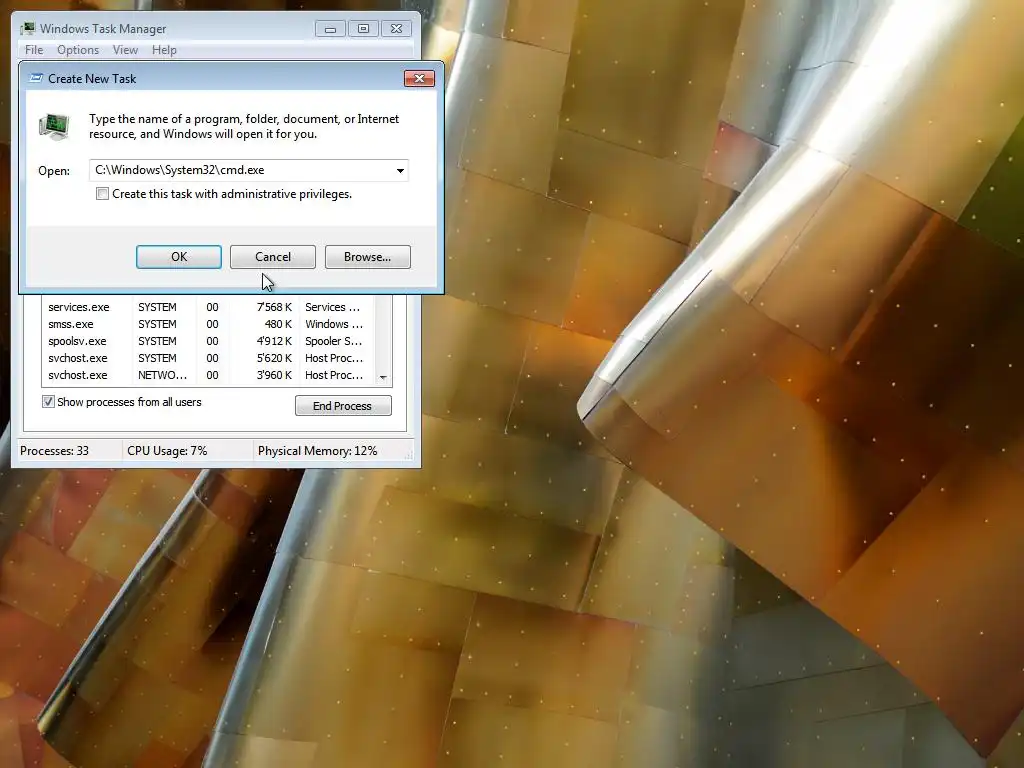Select the svchost.exe row owned by NETWO...
The image size is (1024, 768).
208,375
